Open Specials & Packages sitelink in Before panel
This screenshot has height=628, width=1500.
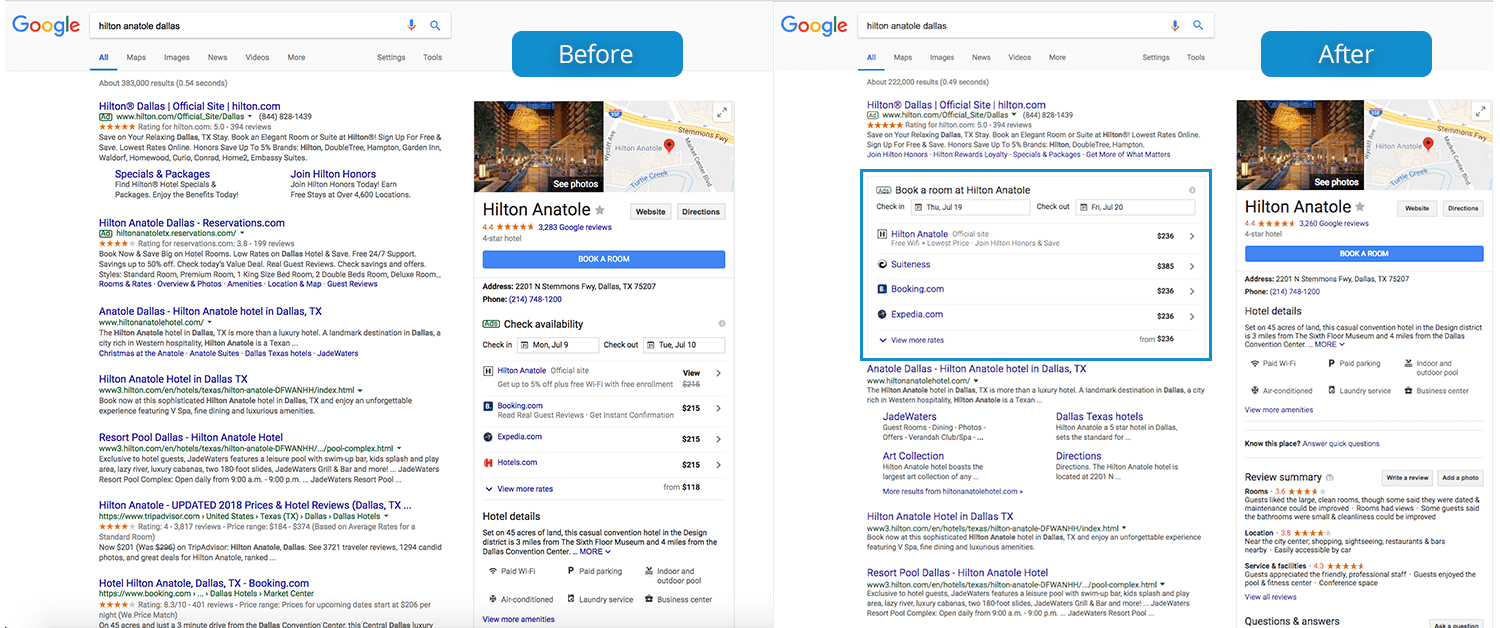click(x=162, y=174)
